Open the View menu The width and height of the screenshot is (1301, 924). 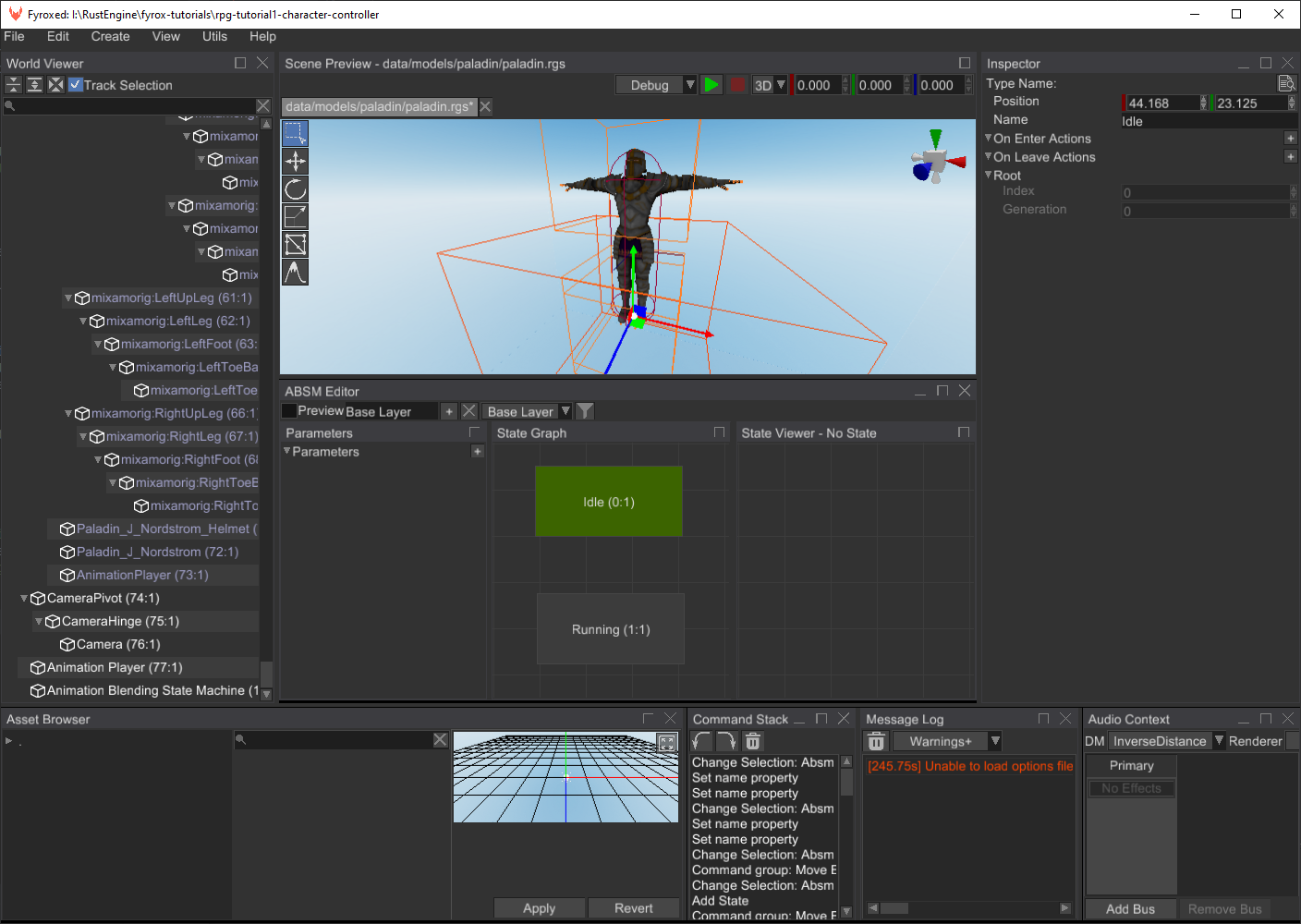pos(165,36)
